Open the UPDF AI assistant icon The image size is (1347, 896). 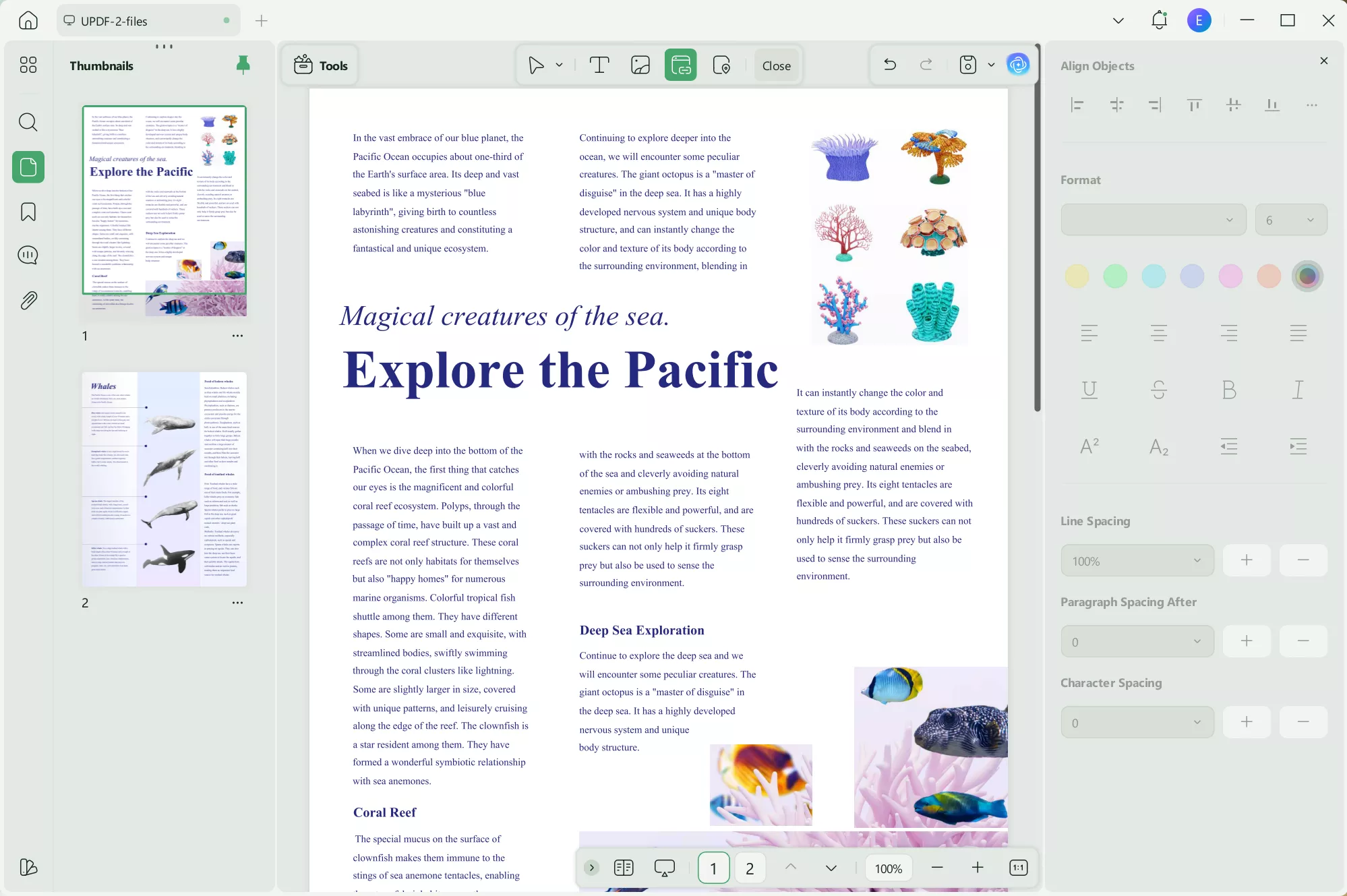tap(1017, 65)
